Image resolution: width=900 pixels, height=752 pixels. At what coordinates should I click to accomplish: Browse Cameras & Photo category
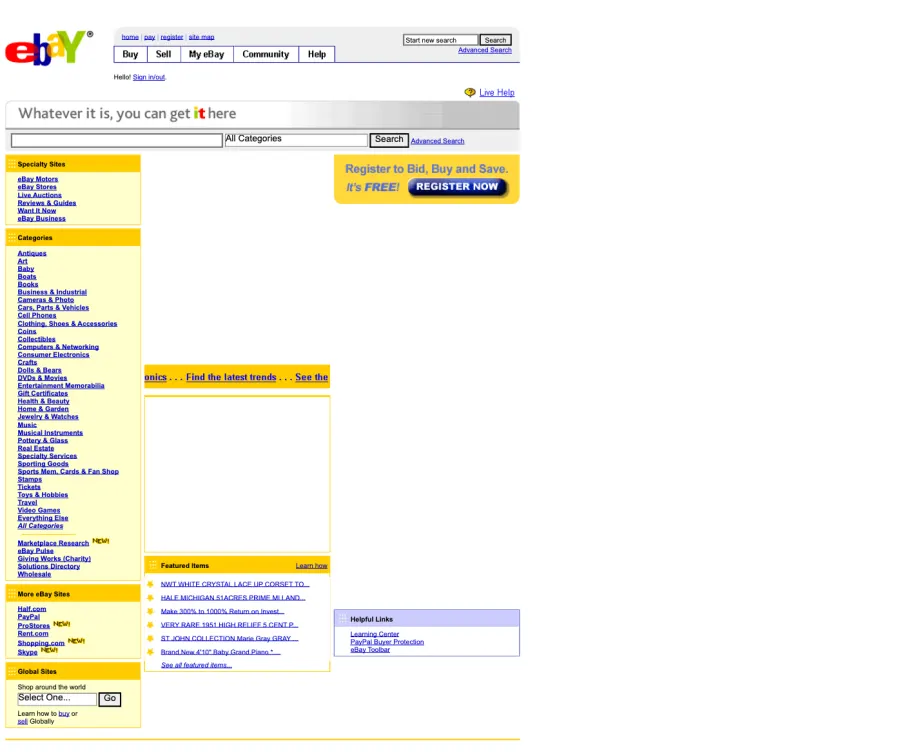(x=45, y=300)
